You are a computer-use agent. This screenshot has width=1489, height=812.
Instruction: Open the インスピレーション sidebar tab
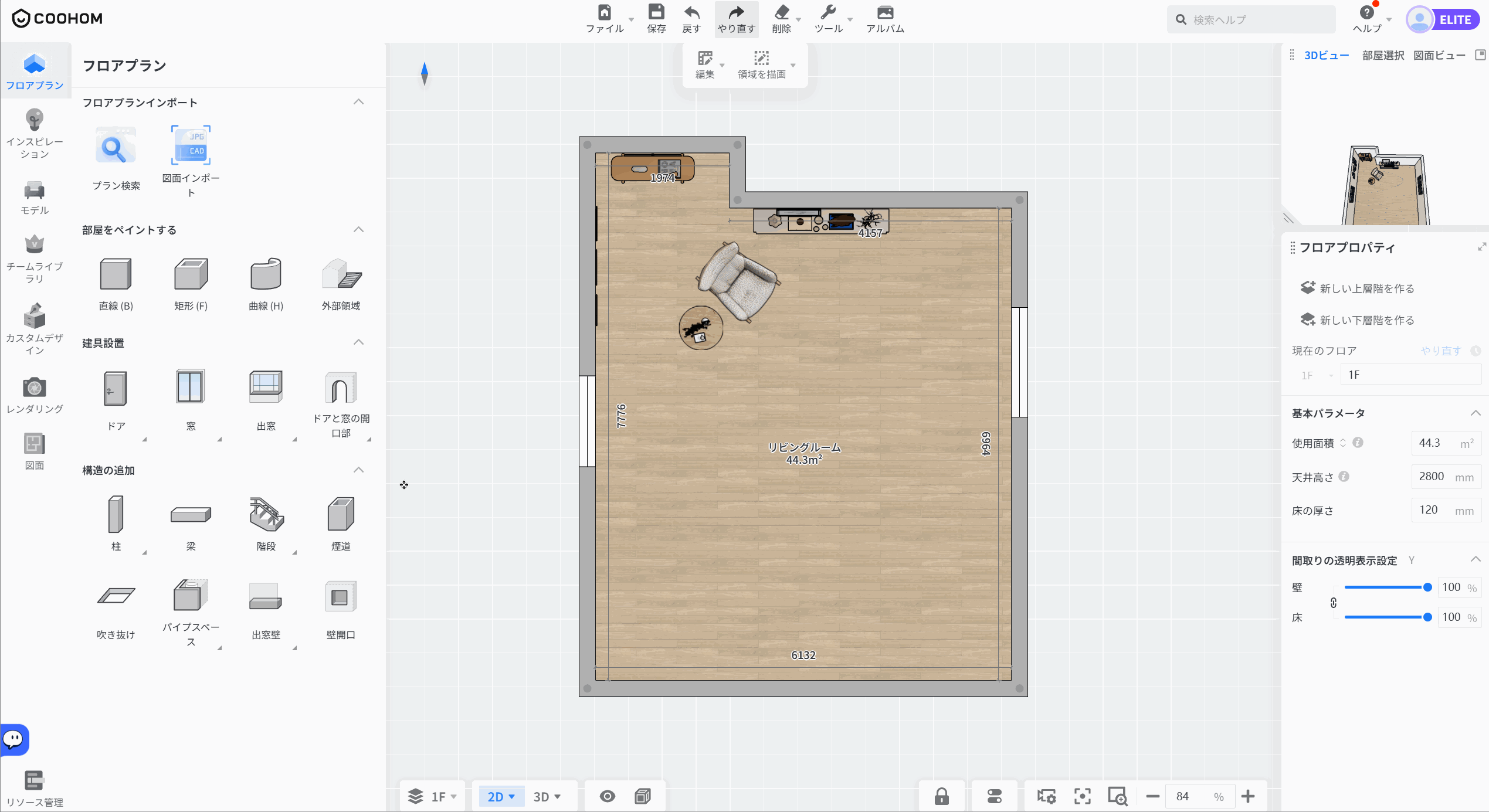pos(35,134)
